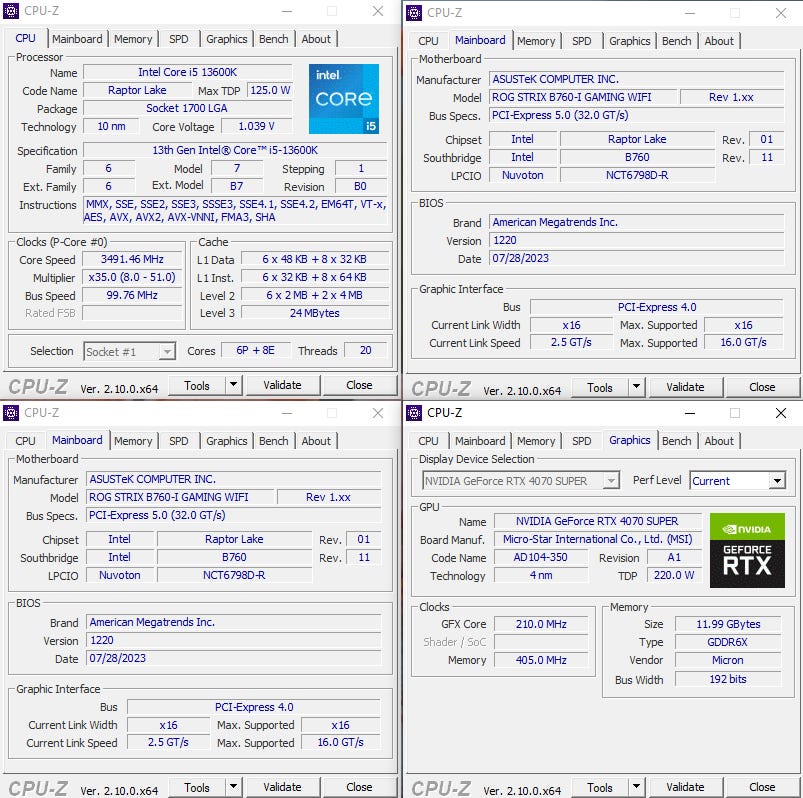Click Validate in upper-right Mainboard window

tap(685, 387)
